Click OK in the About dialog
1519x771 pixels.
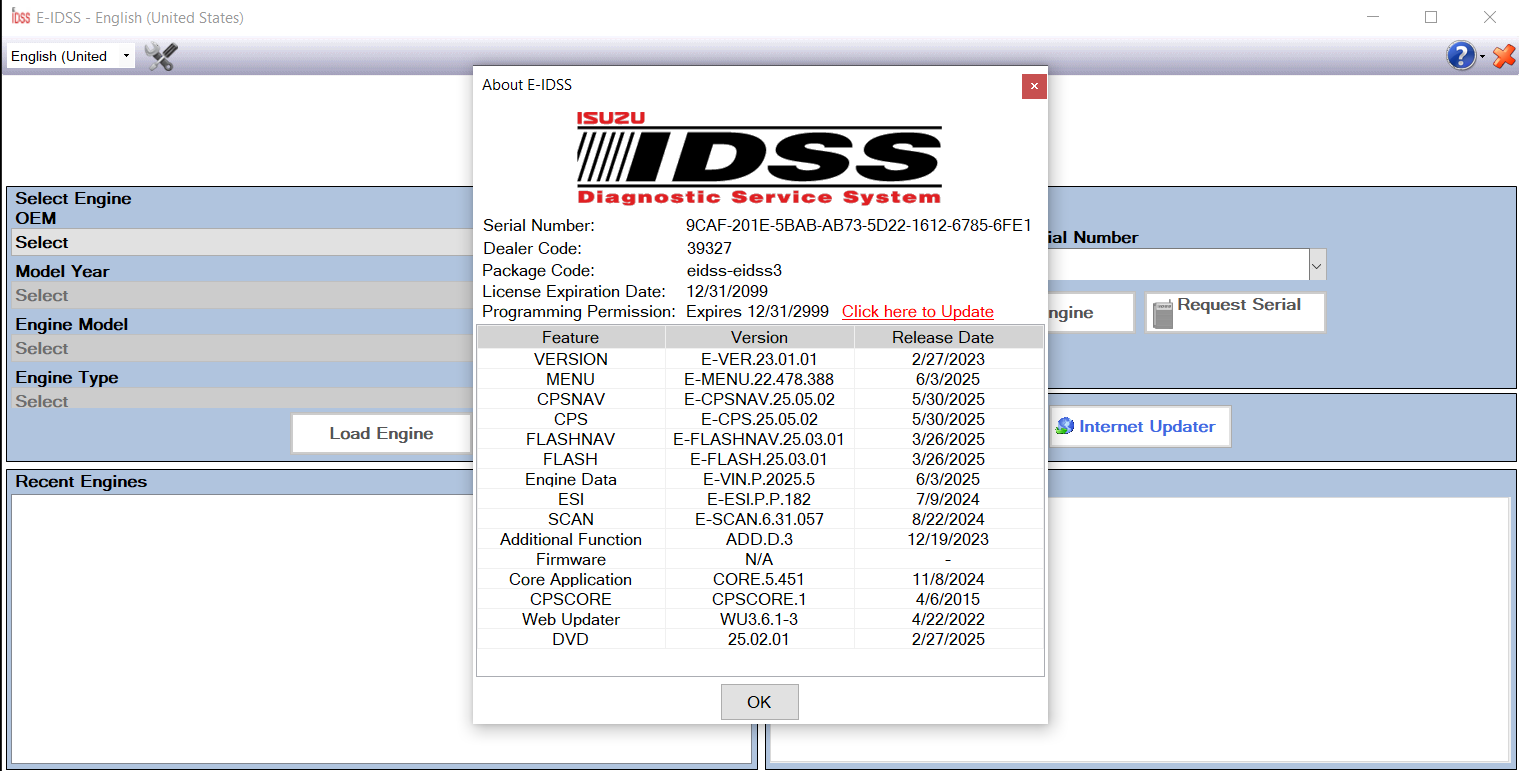click(759, 702)
